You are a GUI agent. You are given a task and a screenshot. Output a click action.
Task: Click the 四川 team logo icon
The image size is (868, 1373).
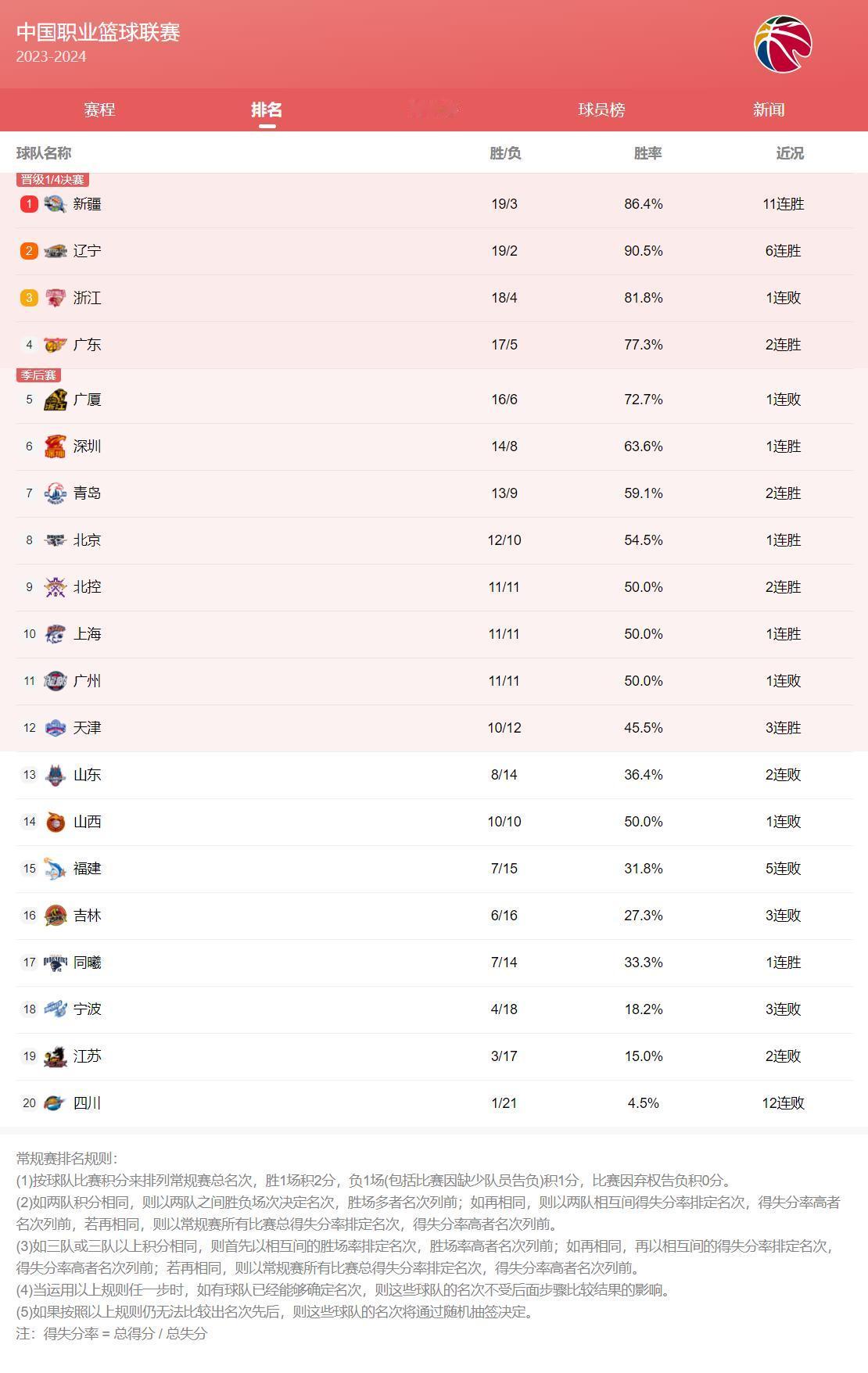coord(55,1103)
